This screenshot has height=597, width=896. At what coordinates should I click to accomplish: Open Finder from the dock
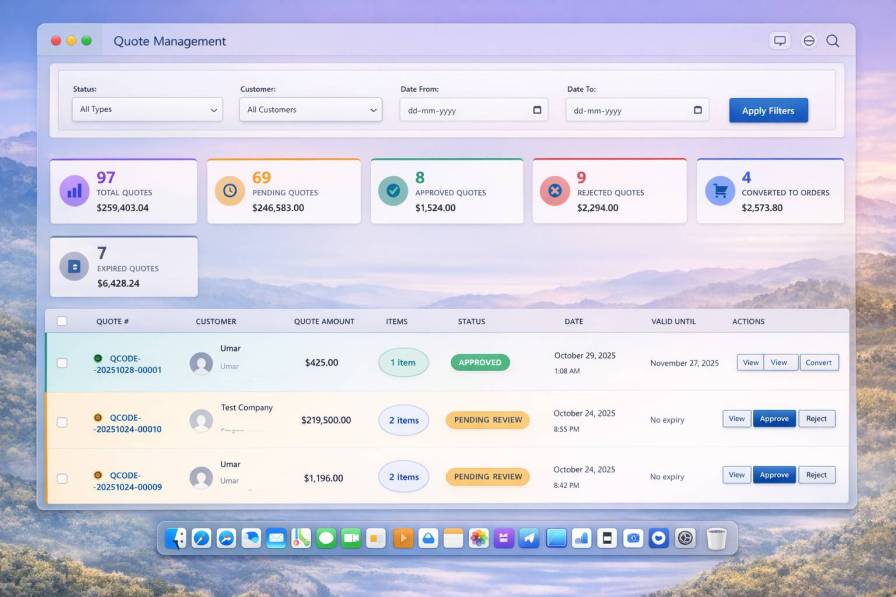[x=175, y=538]
